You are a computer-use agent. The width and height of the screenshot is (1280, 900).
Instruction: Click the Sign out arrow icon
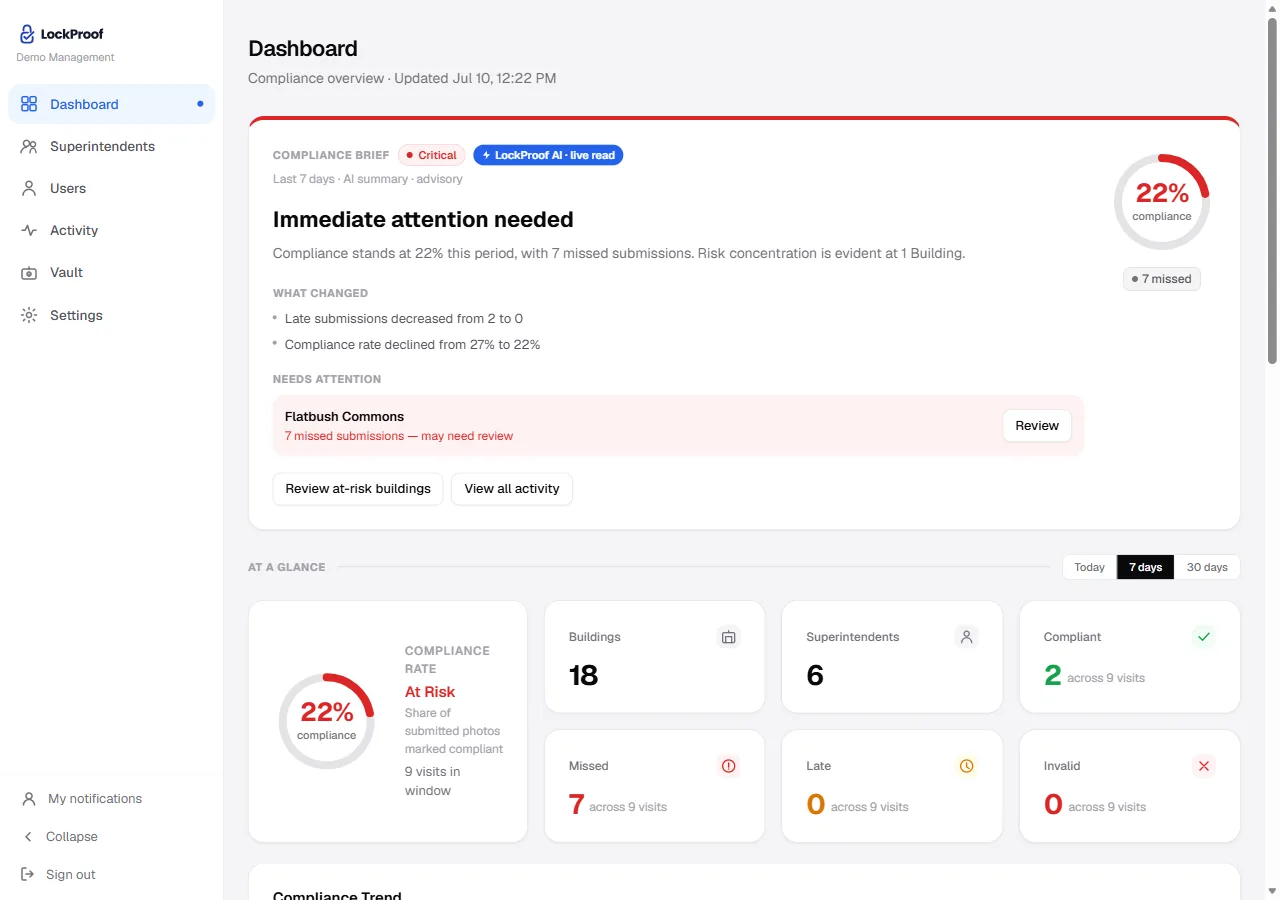tap(28, 874)
